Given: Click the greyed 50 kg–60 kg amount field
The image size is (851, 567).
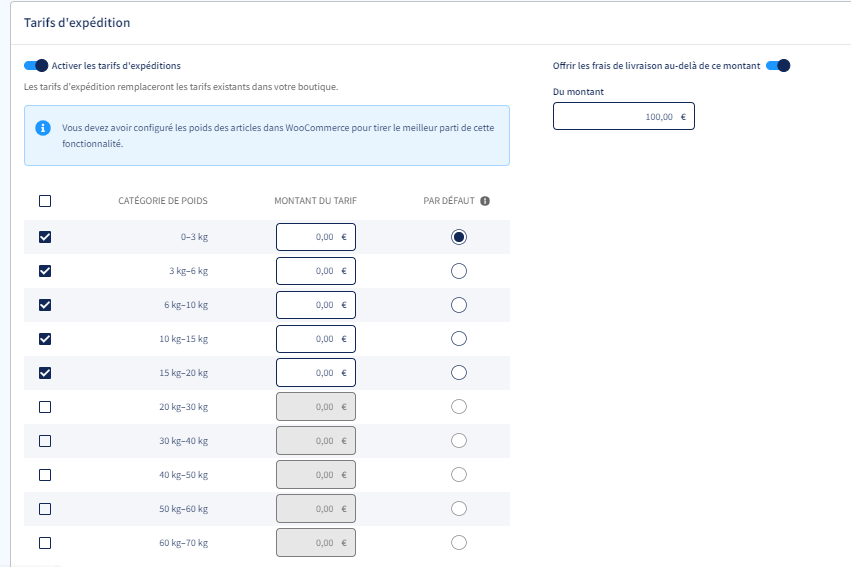Looking at the screenshot, I should coord(316,508).
